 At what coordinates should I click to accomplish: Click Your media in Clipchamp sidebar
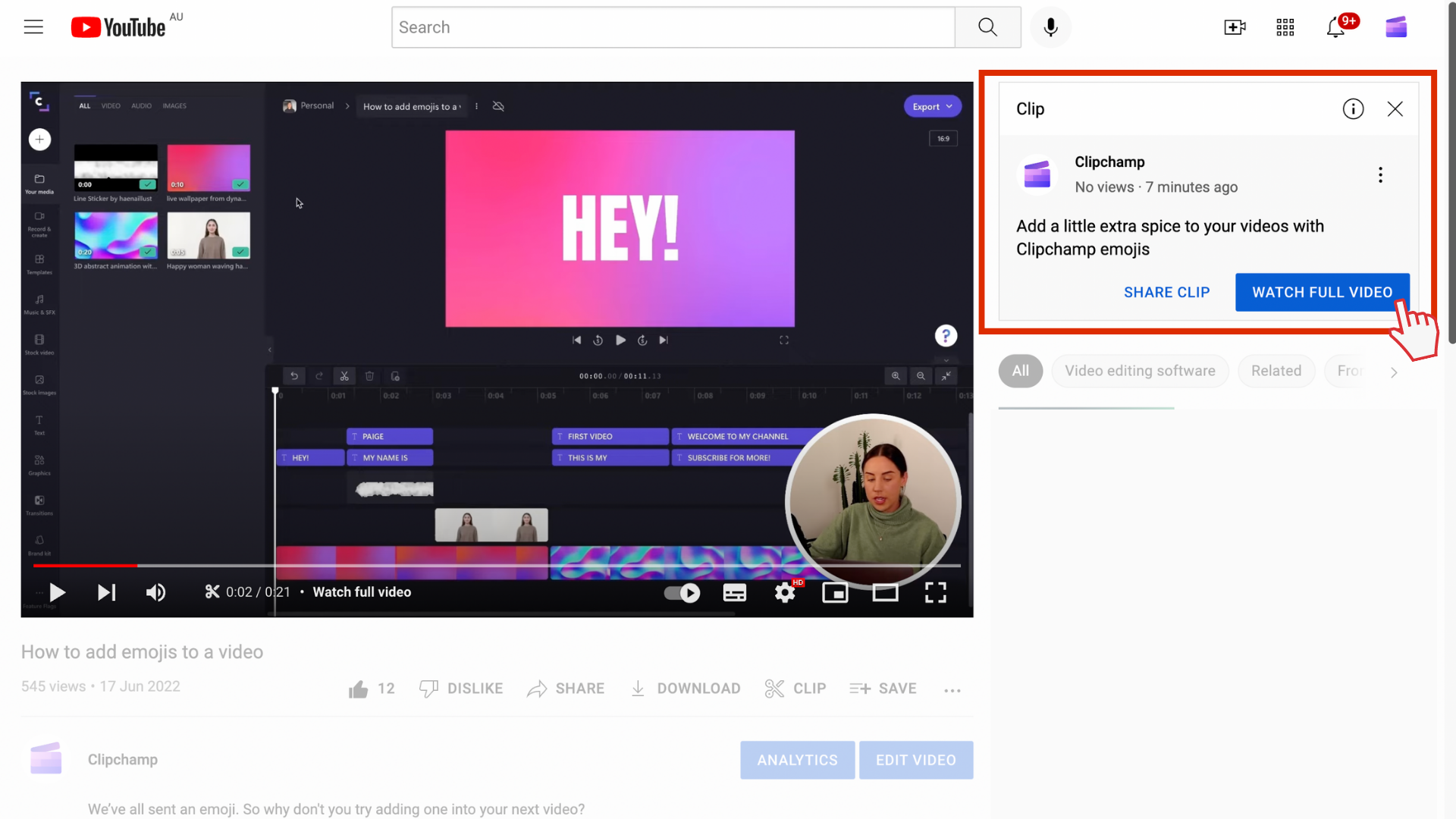(39, 184)
